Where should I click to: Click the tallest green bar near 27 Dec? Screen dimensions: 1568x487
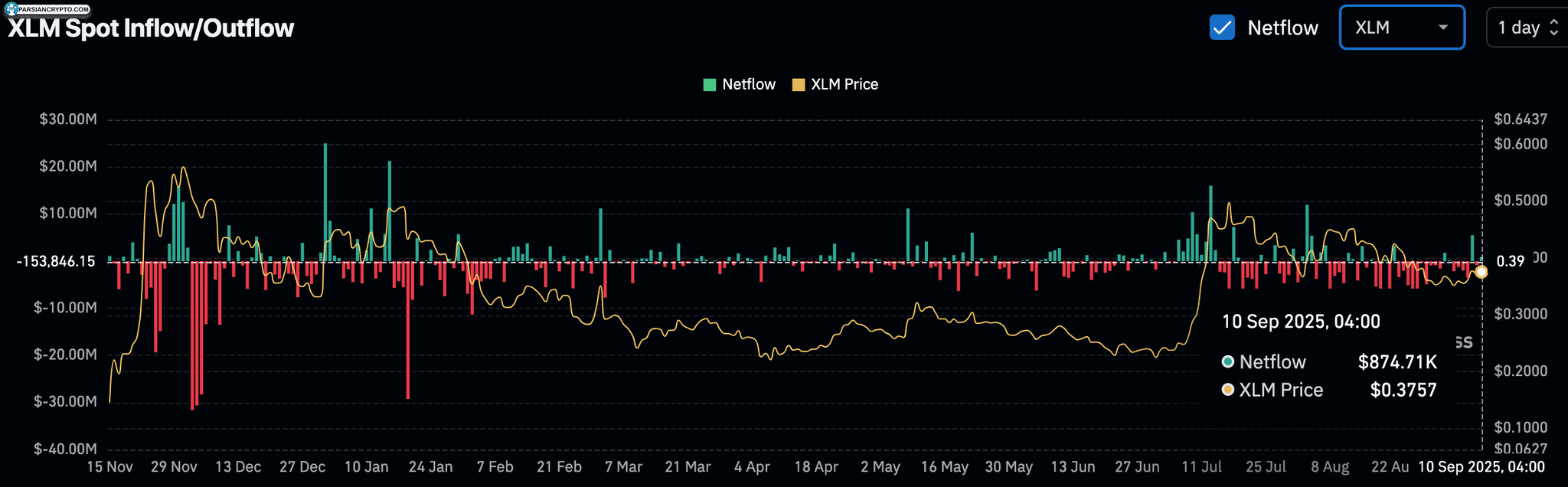tap(325, 199)
